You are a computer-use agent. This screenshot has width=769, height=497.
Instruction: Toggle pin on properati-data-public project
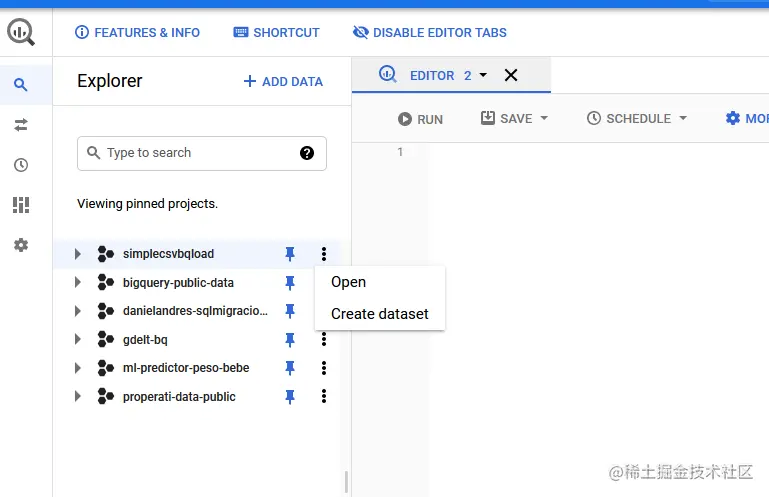tap(290, 397)
